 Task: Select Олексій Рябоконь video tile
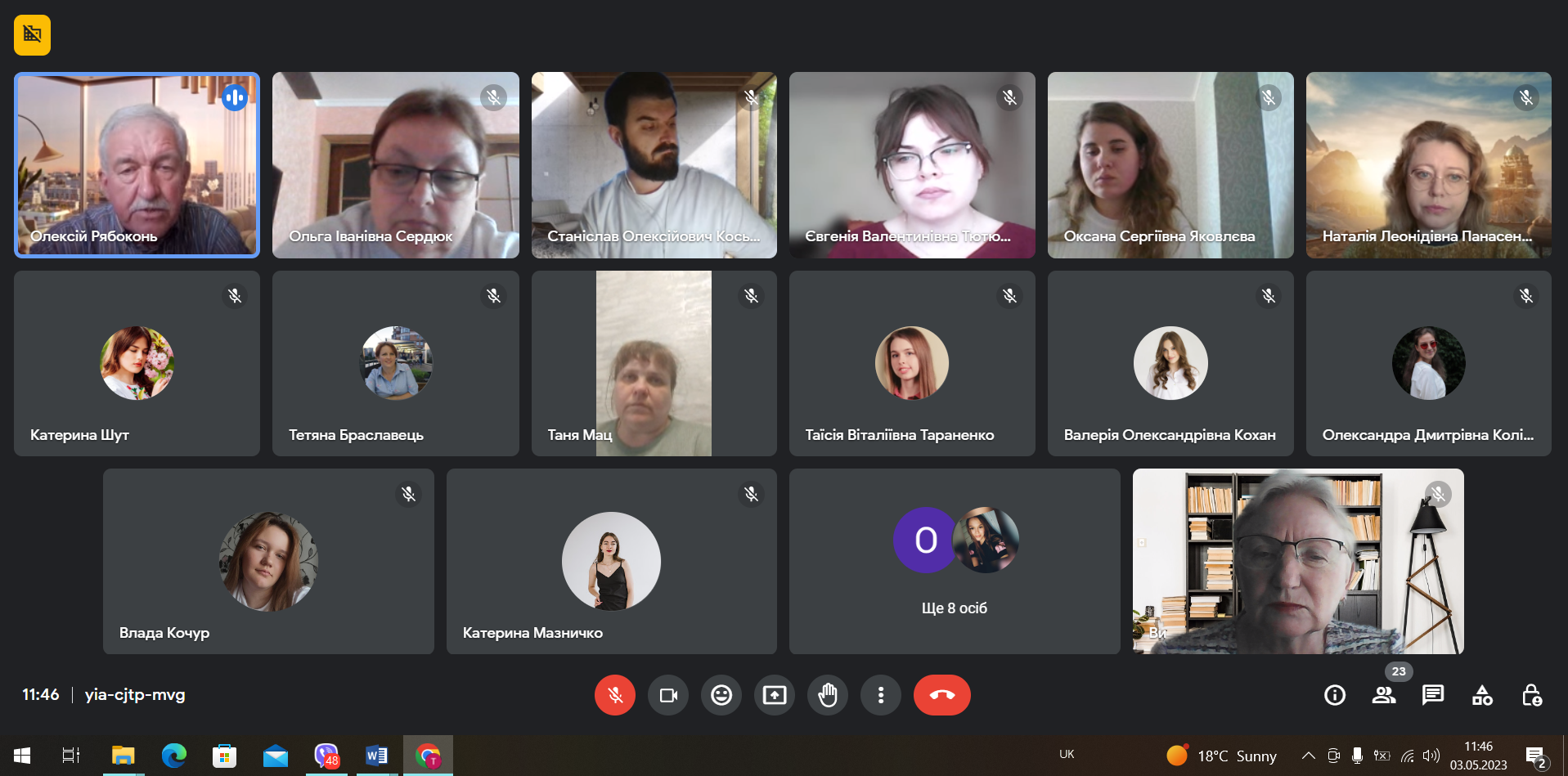pyautogui.click(x=137, y=165)
